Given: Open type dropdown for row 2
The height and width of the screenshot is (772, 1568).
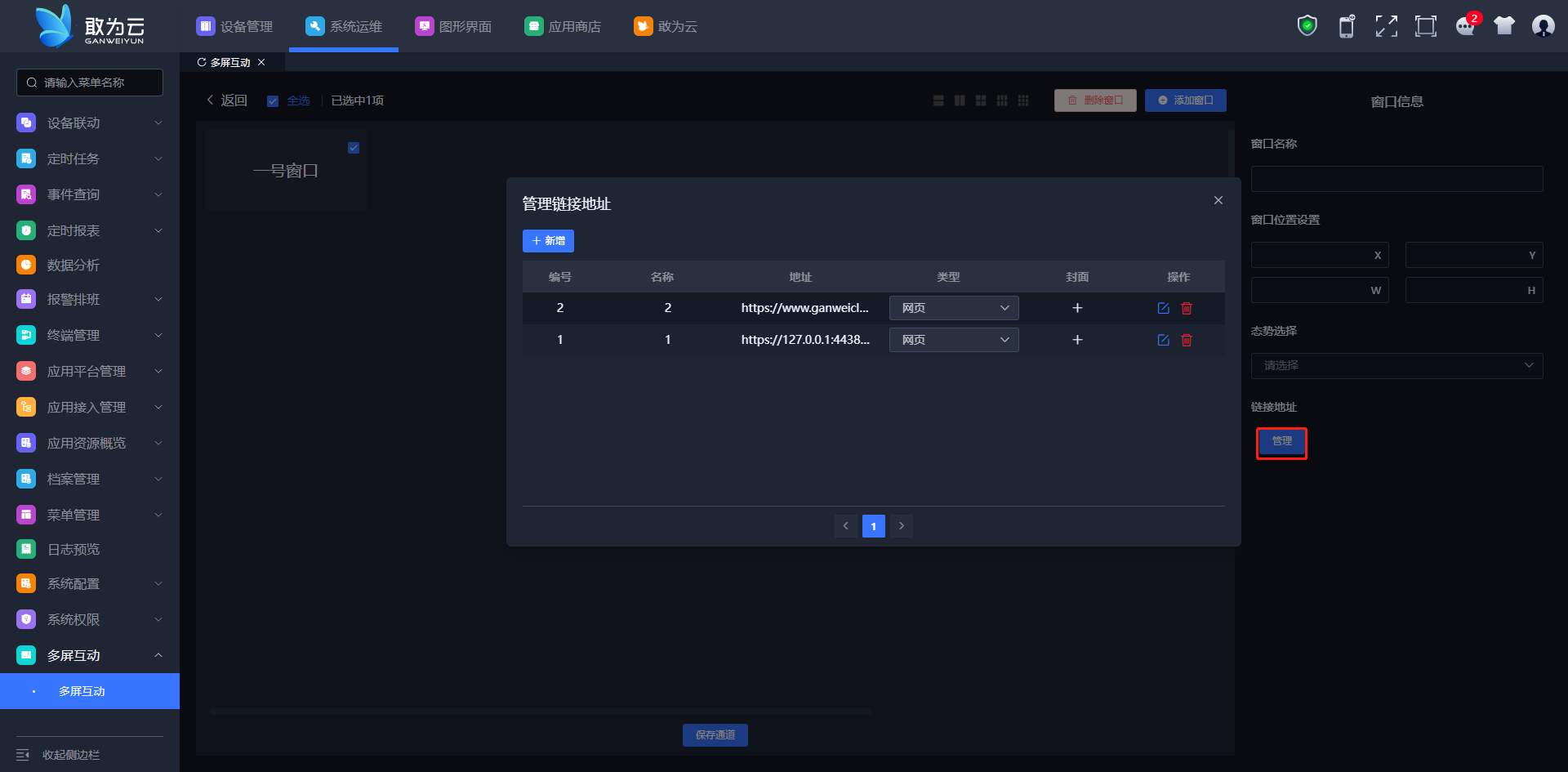Looking at the screenshot, I should [953, 308].
